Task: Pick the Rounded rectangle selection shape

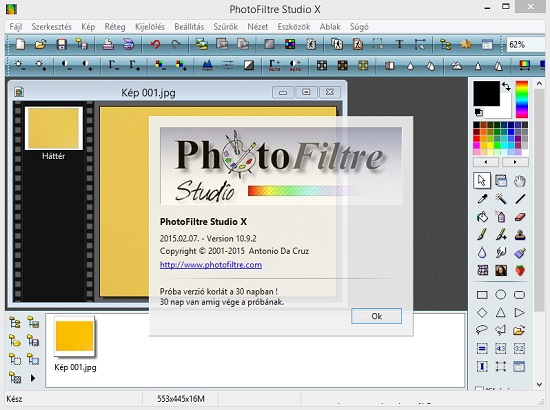Action: tap(520, 295)
